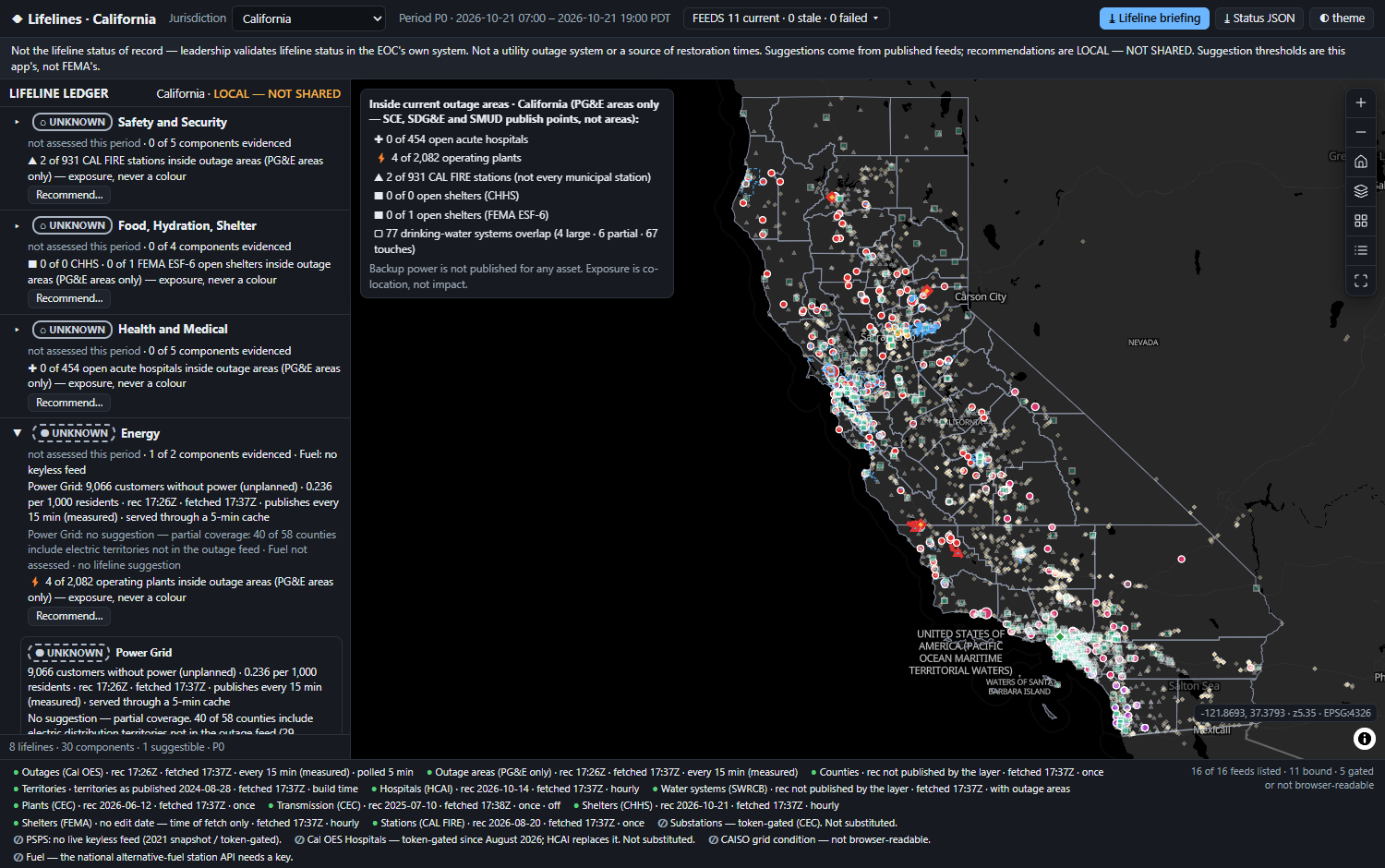Click the 'LIFELINE LEDGER' heading
The height and width of the screenshot is (868, 1385).
click(59, 93)
